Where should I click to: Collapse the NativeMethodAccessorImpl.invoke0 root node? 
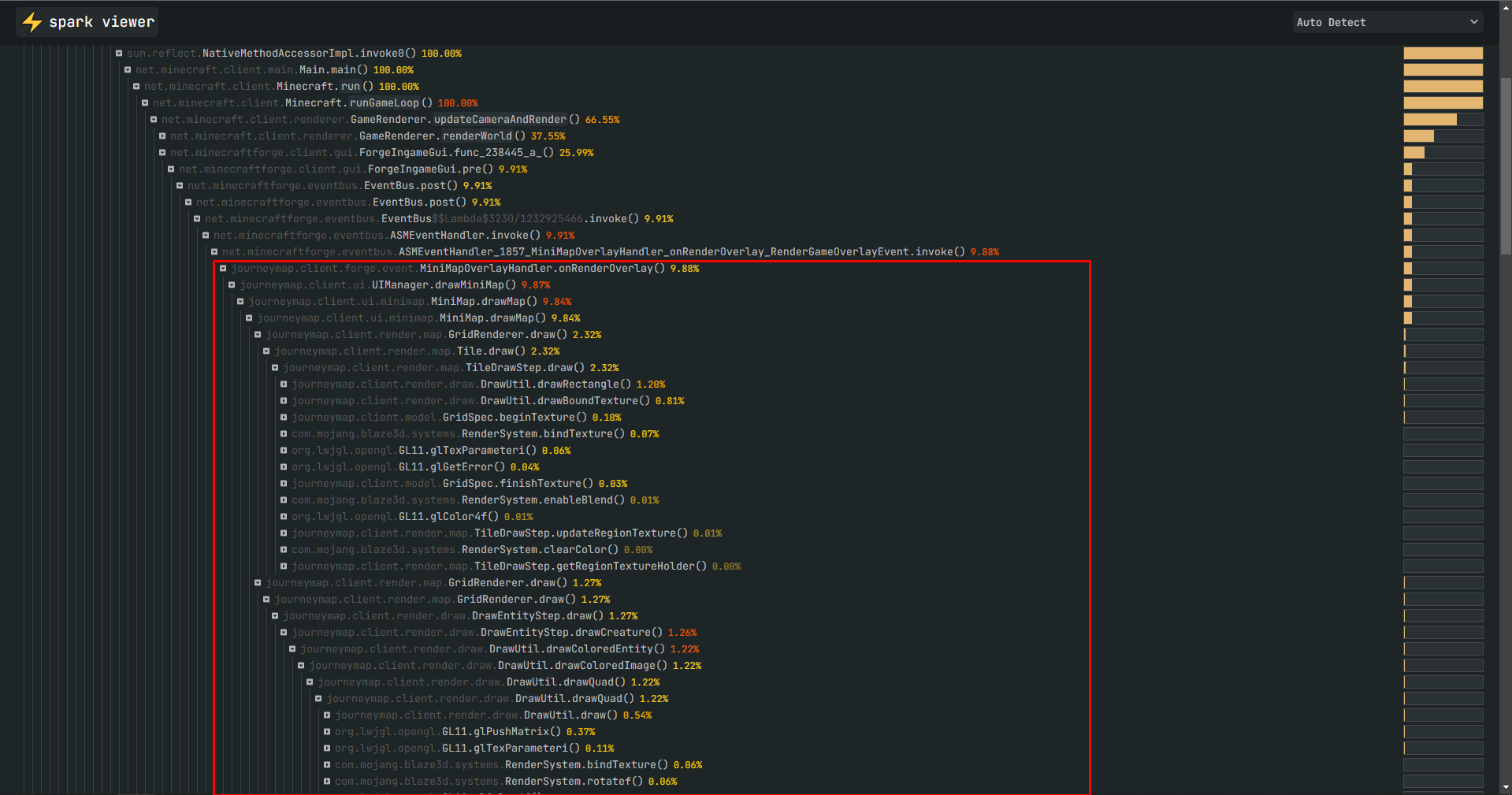(x=119, y=53)
